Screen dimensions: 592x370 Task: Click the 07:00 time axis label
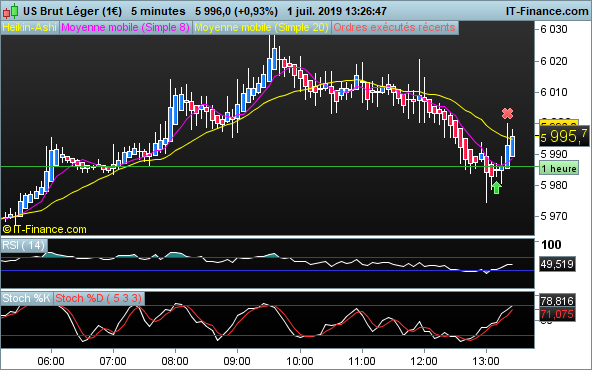click(113, 361)
